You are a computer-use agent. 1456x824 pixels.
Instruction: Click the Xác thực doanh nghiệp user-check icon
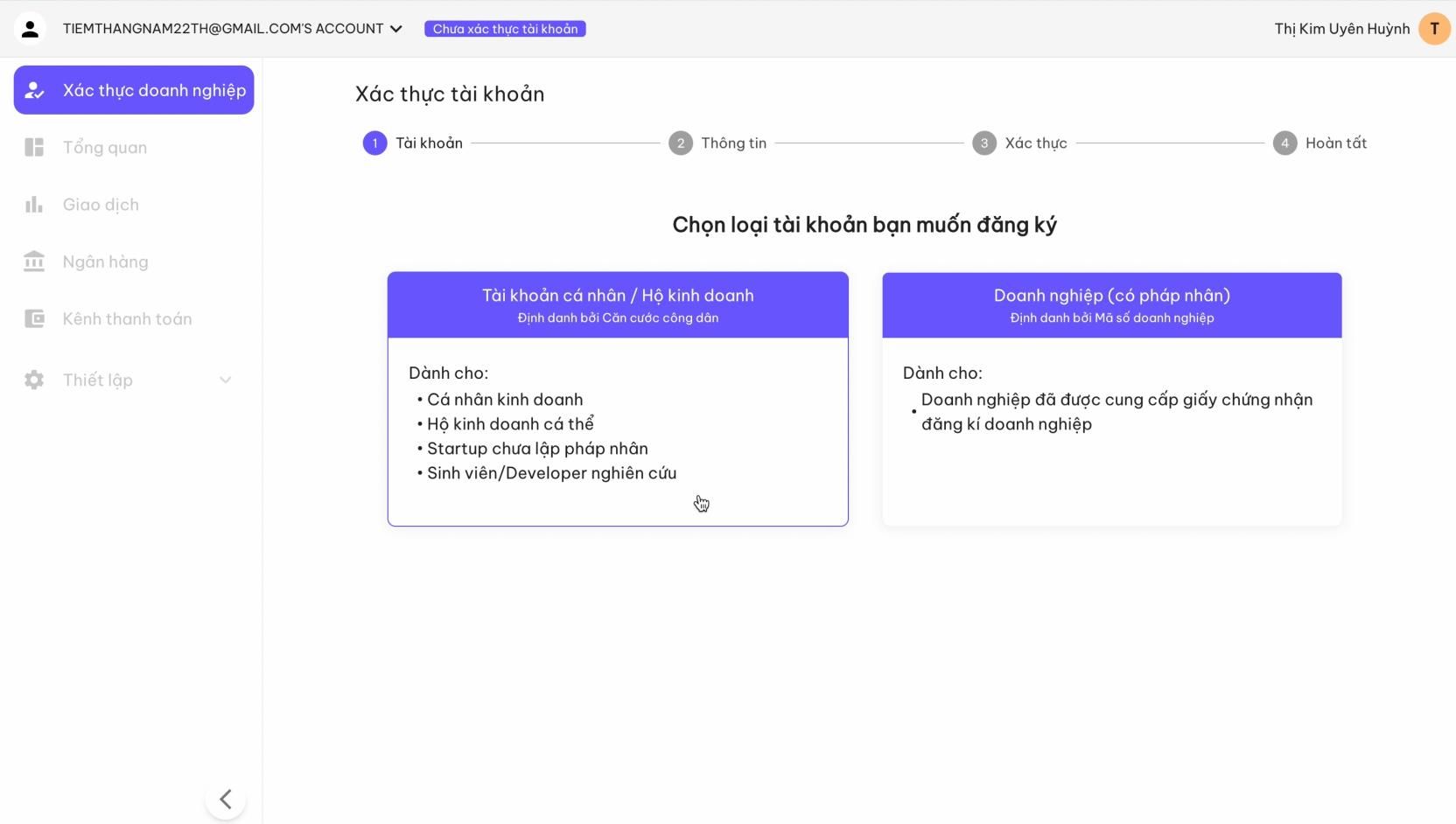click(34, 90)
